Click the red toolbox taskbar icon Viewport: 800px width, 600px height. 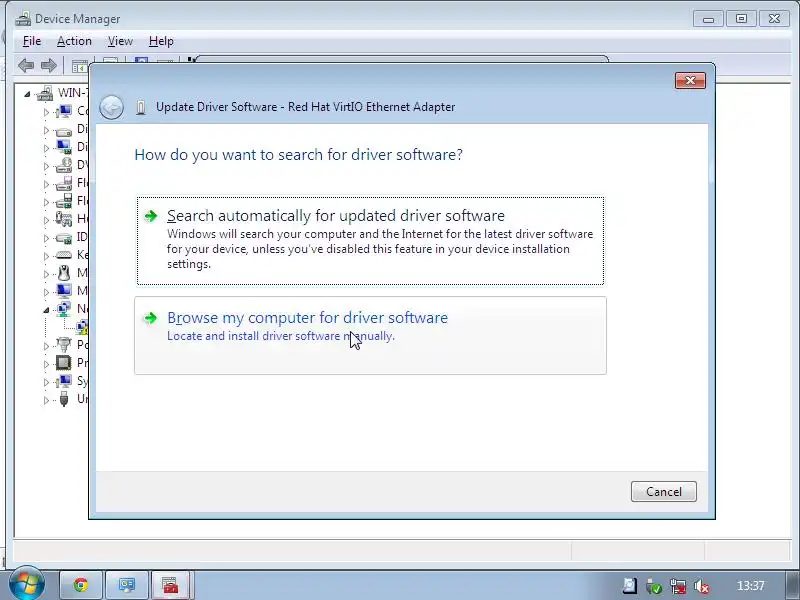pos(171,585)
